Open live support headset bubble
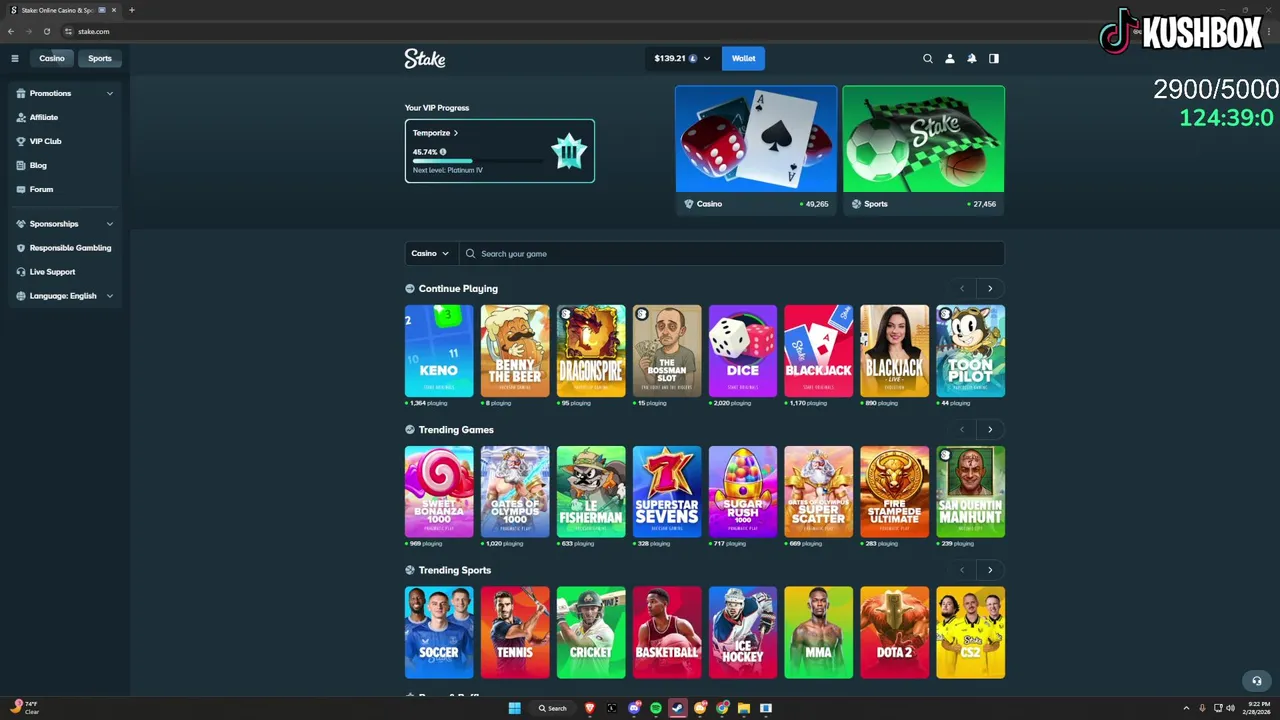Screen dimensions: 1280x720 pyautogui.click(x=1257, y=681)
